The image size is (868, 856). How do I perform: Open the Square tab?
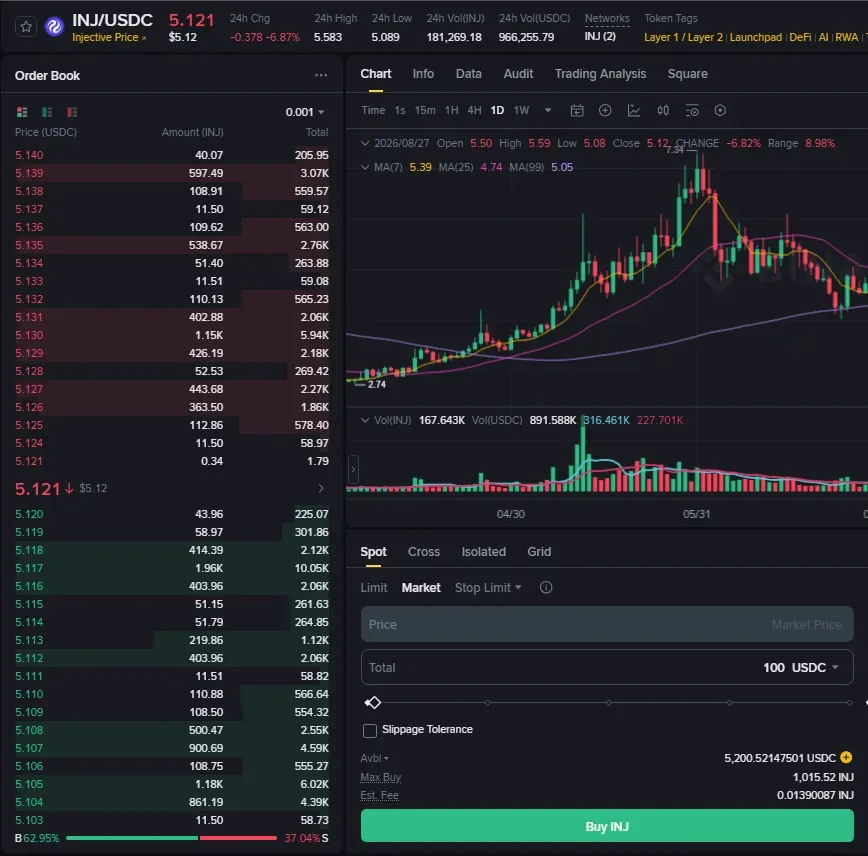coord(688,74)
